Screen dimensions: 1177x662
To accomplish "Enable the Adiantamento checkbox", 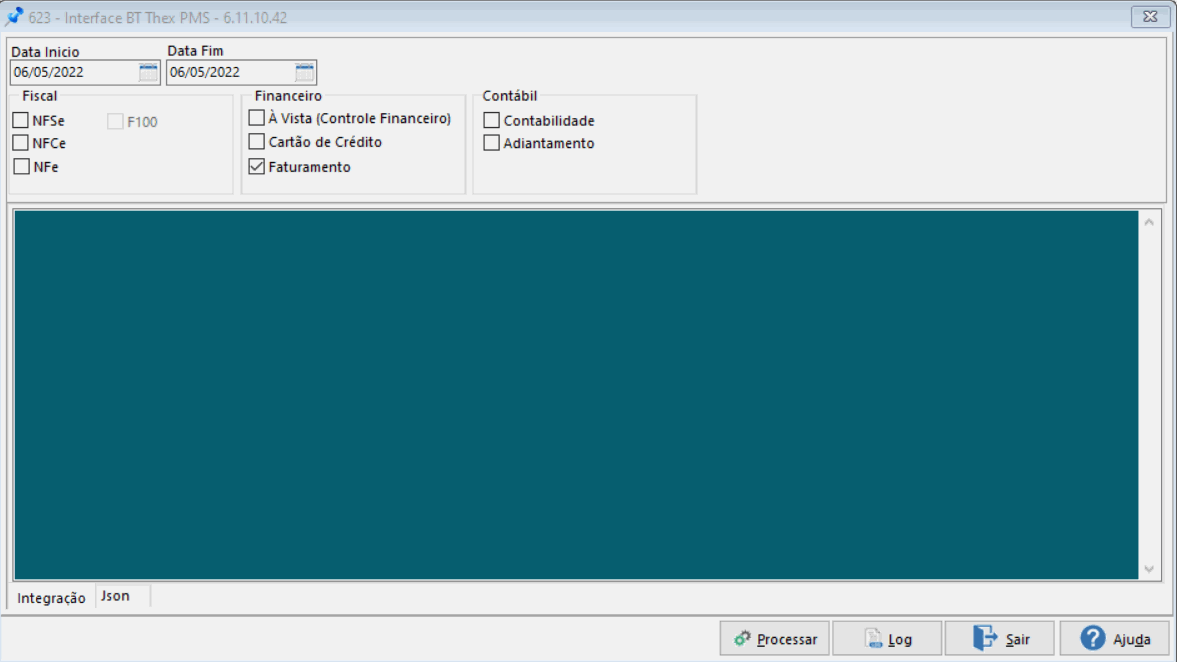I will (x=492, y=143).
